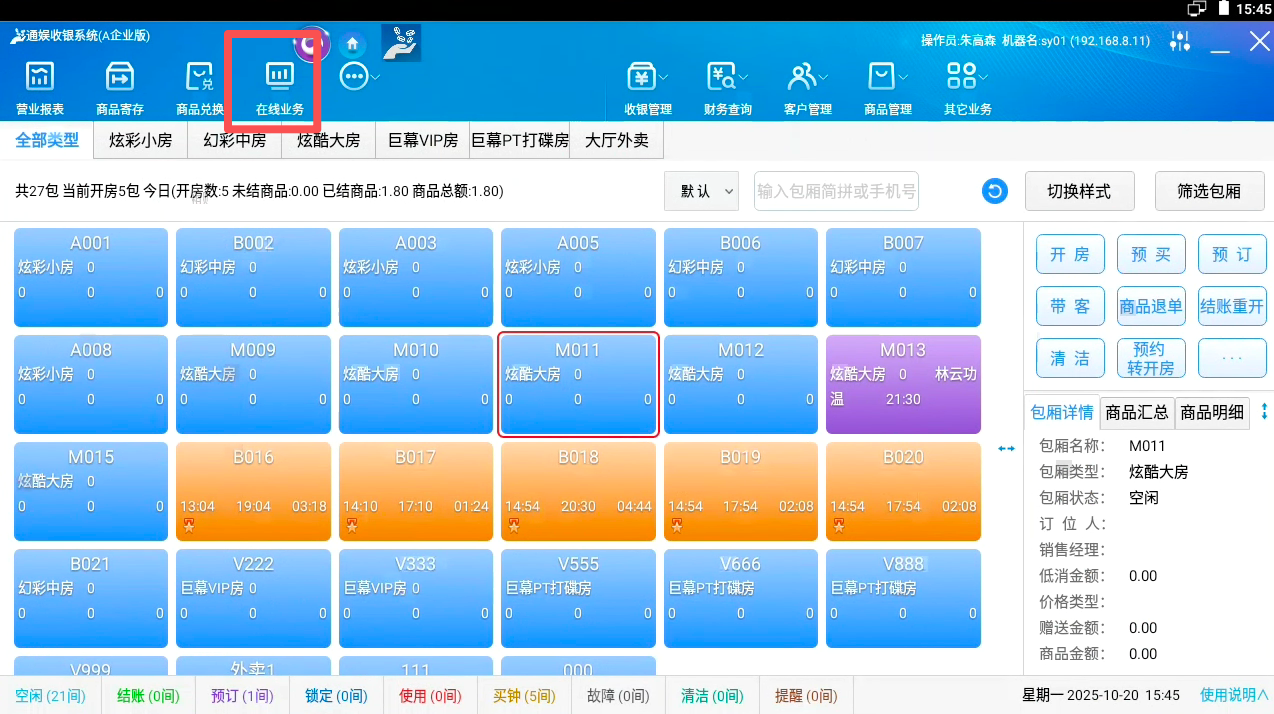Screen dimensions: 1274x714
Task: Open the 默认 sorting dropdown
Action: [701, 190]
